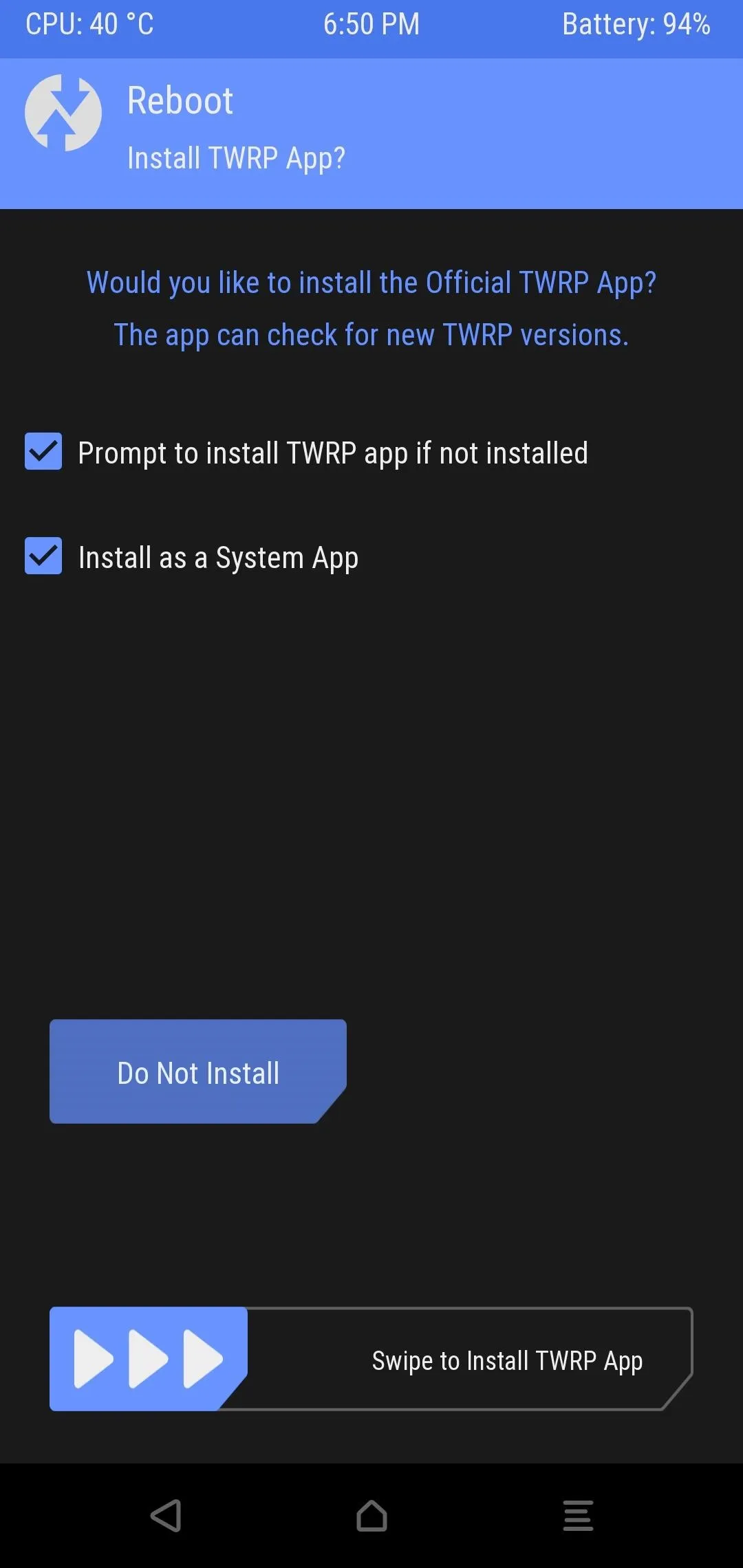
Task: Tap the home navigation icon
Action: coord(371,1516)
